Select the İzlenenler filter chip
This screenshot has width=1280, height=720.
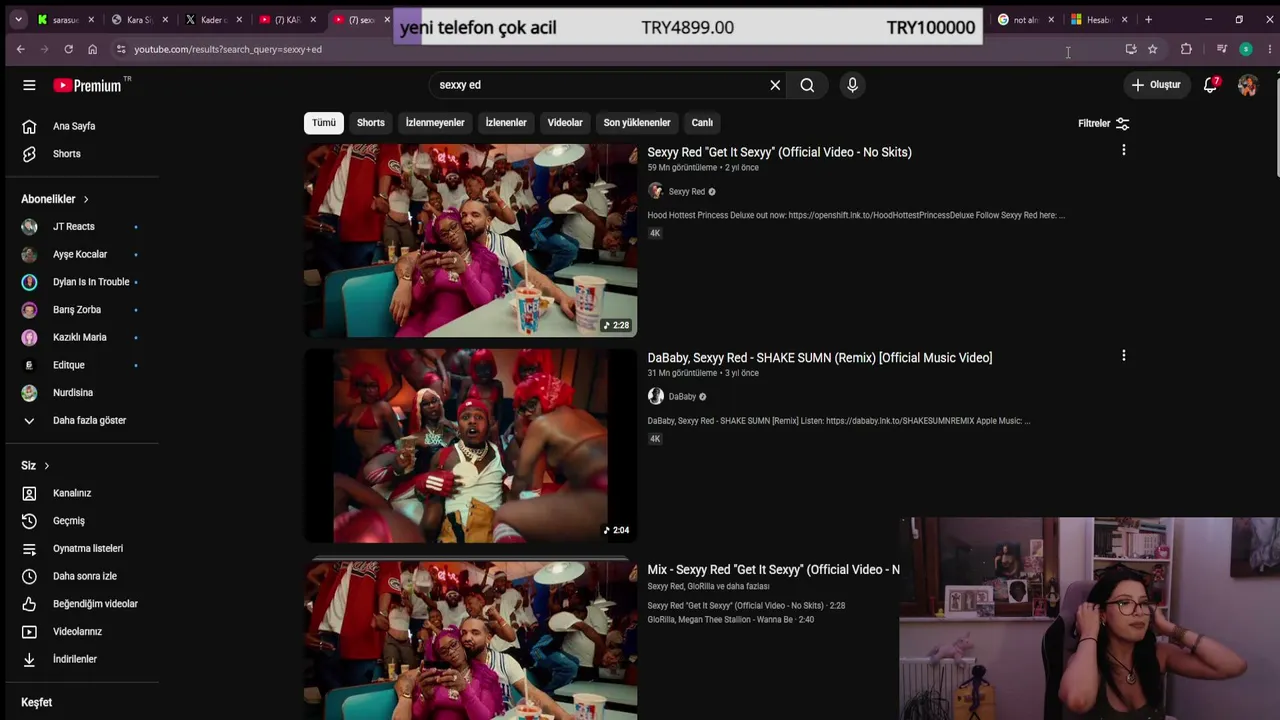(x=506, y=123)
